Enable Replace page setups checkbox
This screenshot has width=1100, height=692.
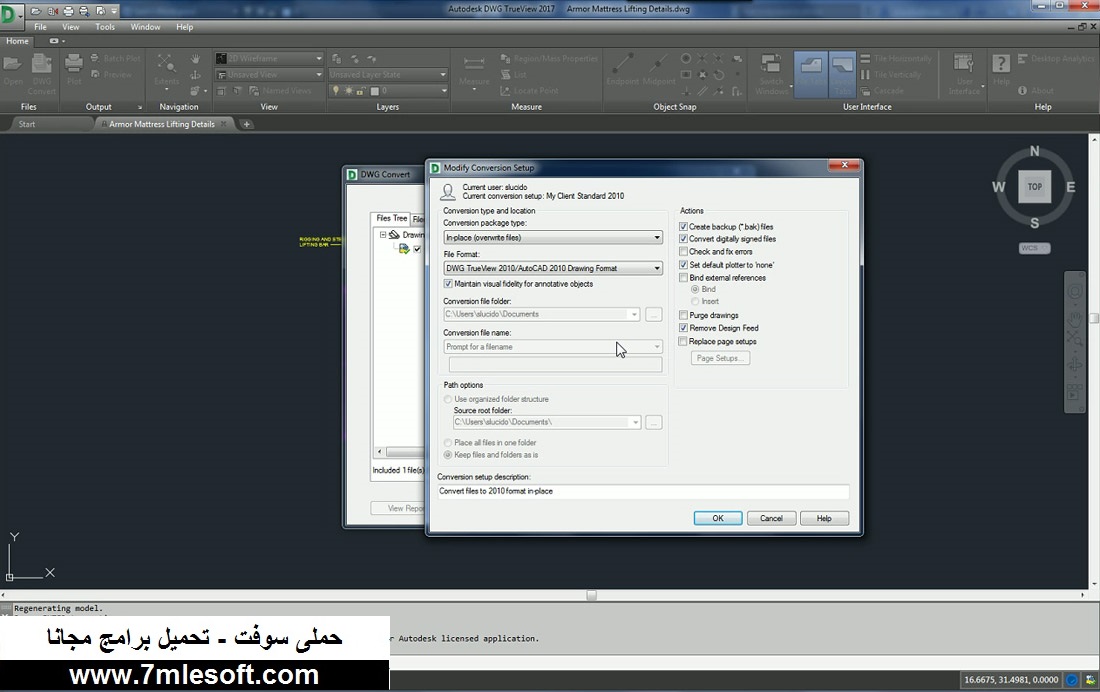(683, 341)
